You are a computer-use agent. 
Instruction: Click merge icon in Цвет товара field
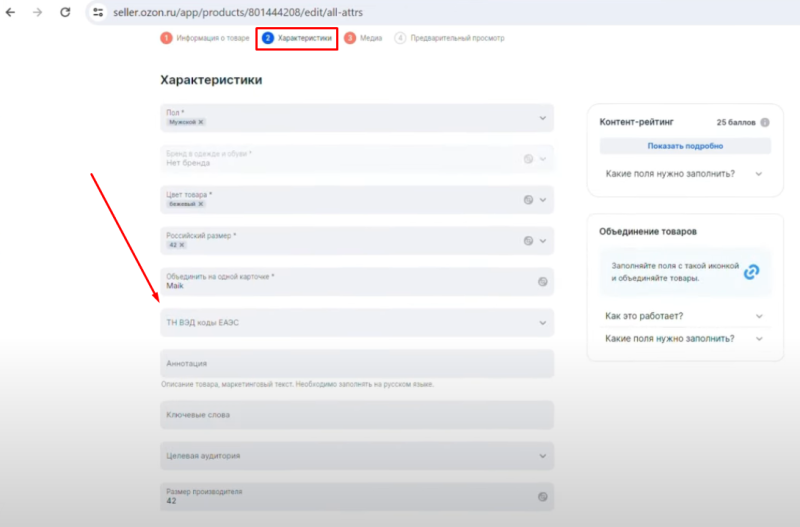point(529,199)
